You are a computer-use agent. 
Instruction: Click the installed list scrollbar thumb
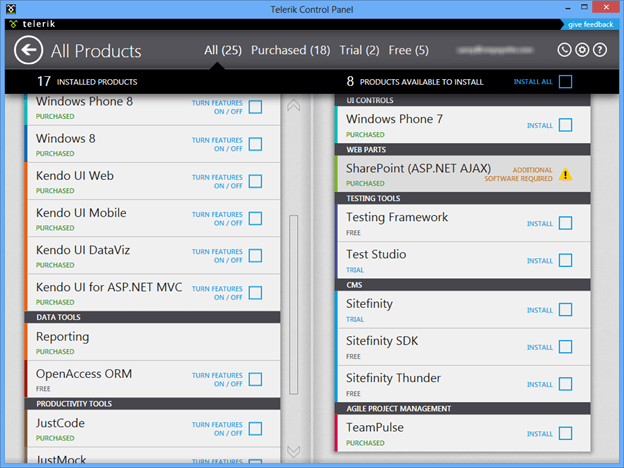[x=294, y=305]
